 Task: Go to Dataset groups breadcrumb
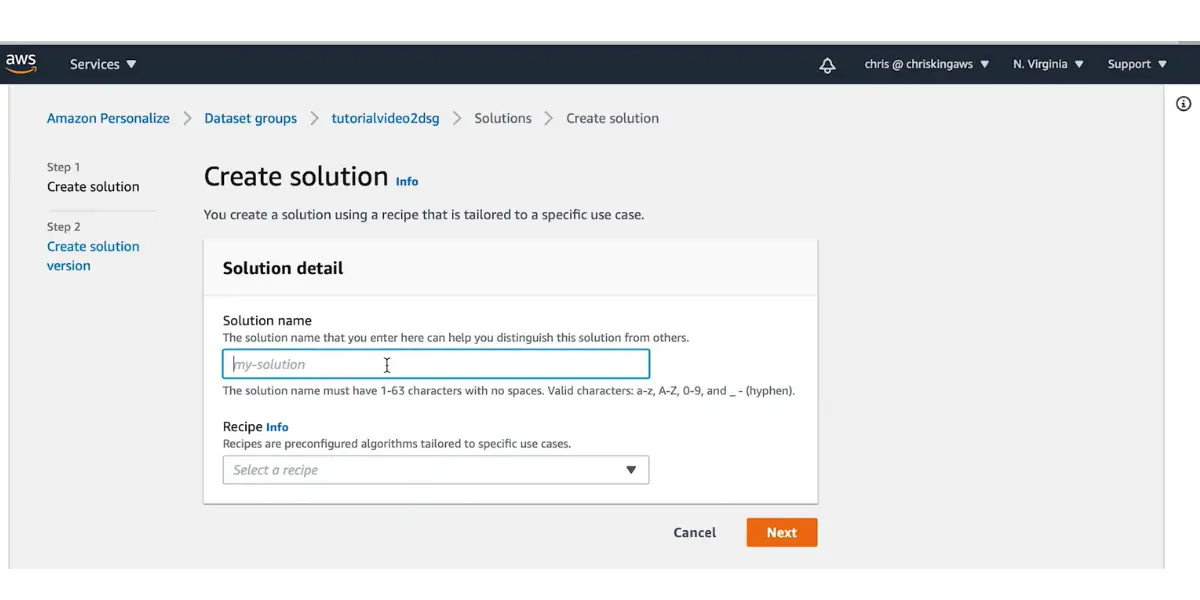tap(250, 118)
